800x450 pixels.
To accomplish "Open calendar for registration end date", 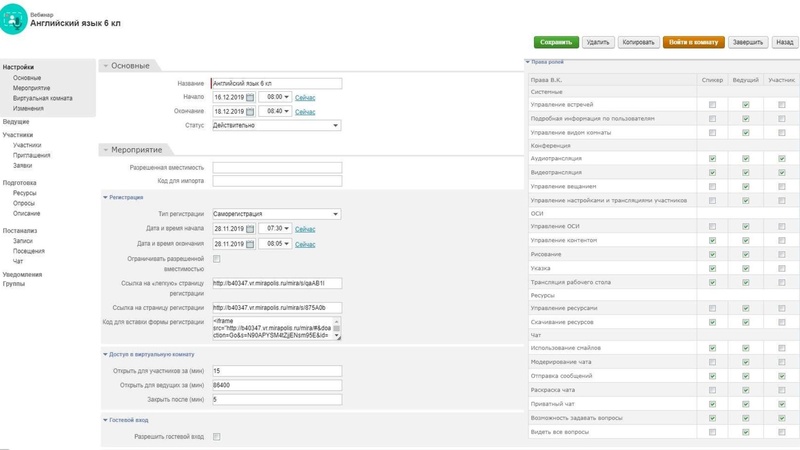I will tap(251, 244).
